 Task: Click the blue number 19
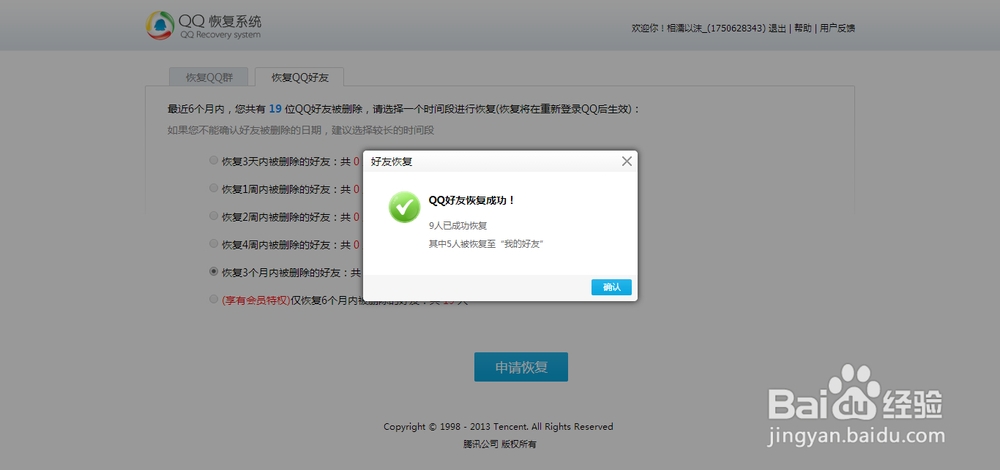coord(275,109)
